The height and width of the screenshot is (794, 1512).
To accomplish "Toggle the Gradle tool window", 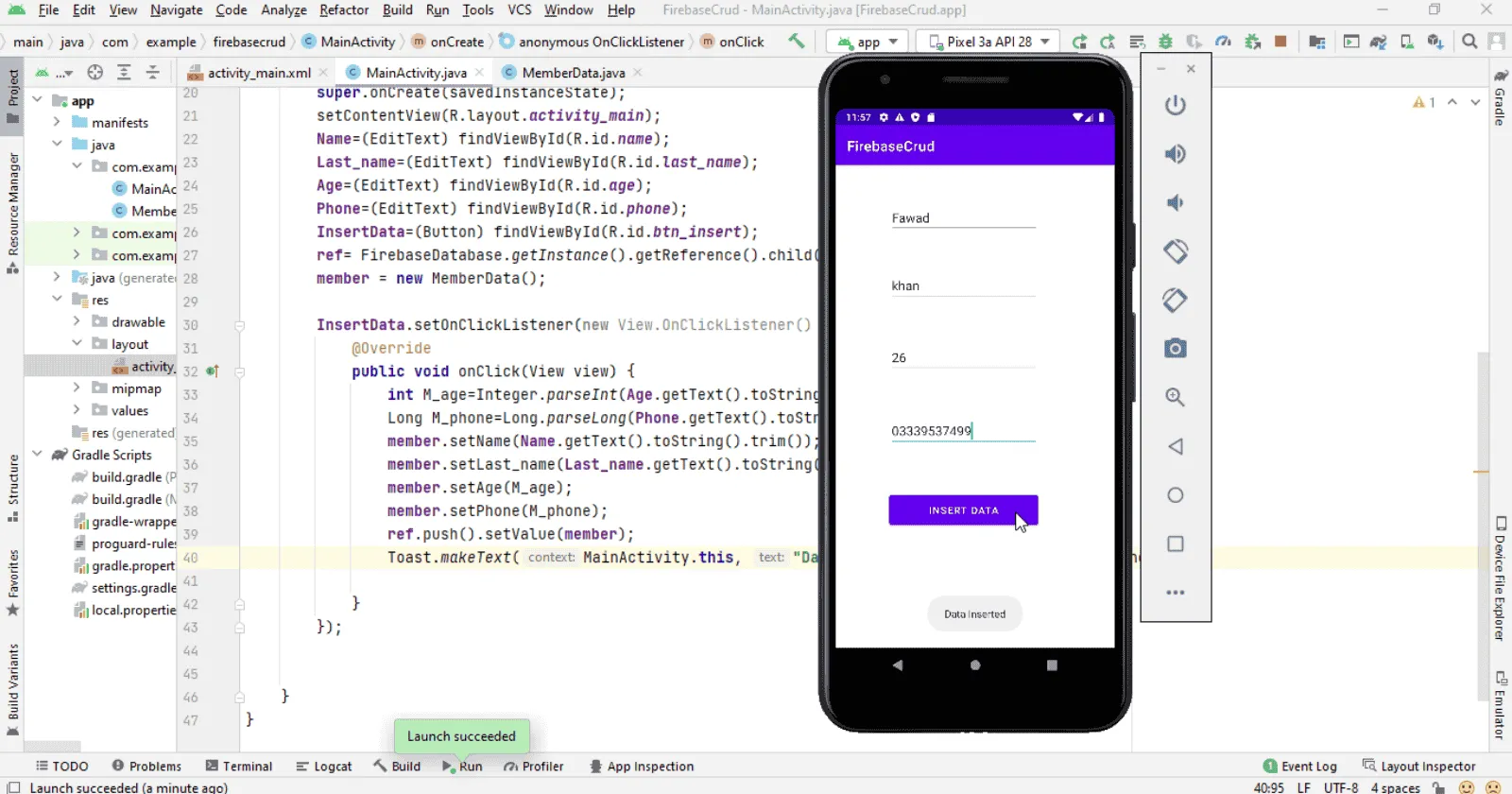I will pyautogui.click(x=1500, y=98).
